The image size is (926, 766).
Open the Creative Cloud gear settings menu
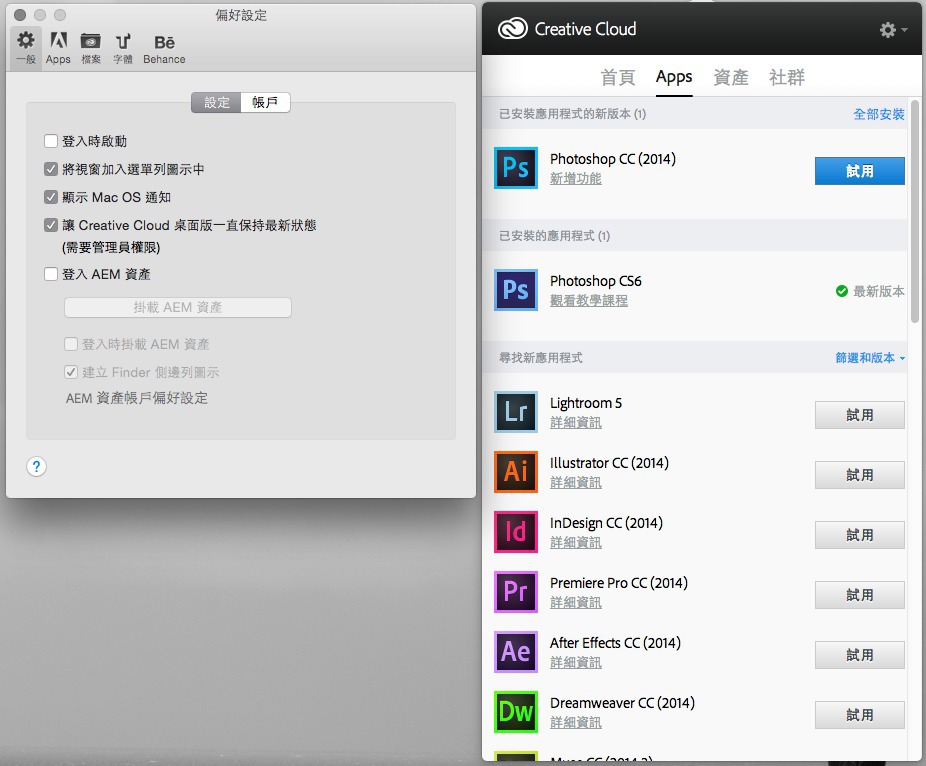(x=893, y=30)
